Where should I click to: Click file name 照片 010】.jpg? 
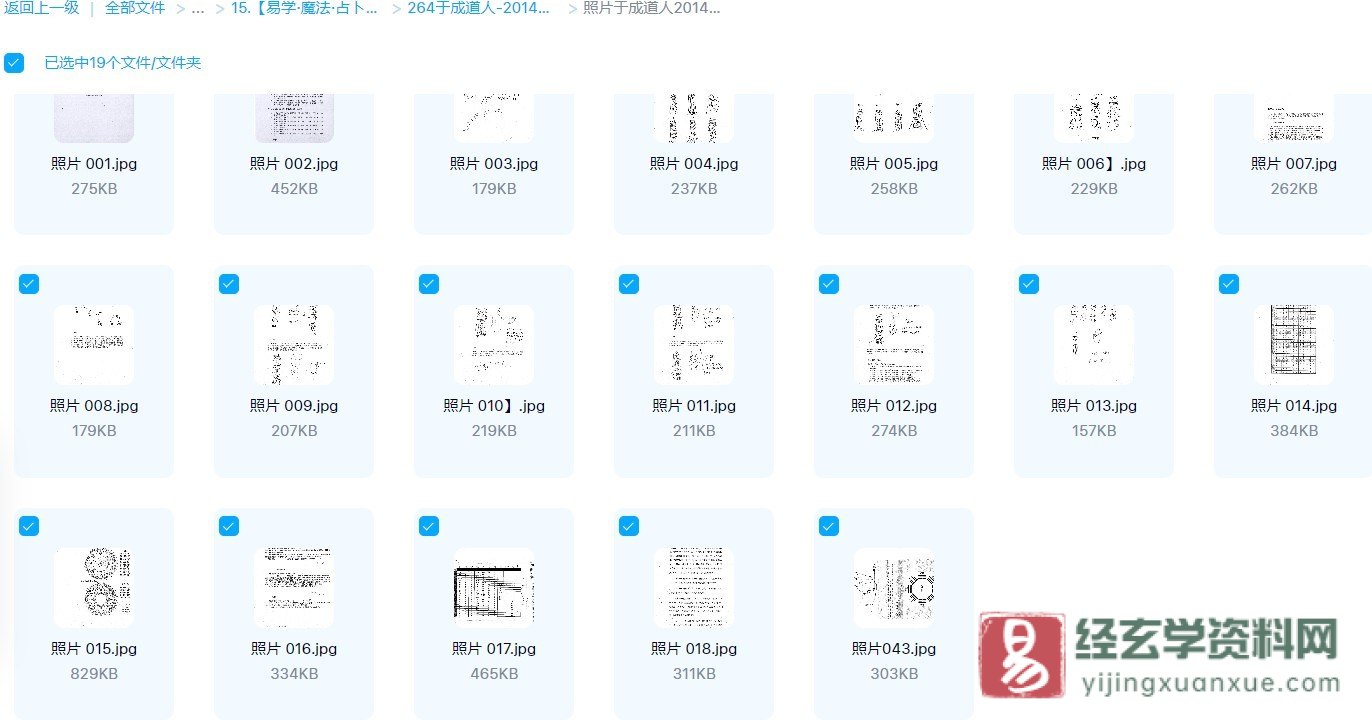click(494, 406)
